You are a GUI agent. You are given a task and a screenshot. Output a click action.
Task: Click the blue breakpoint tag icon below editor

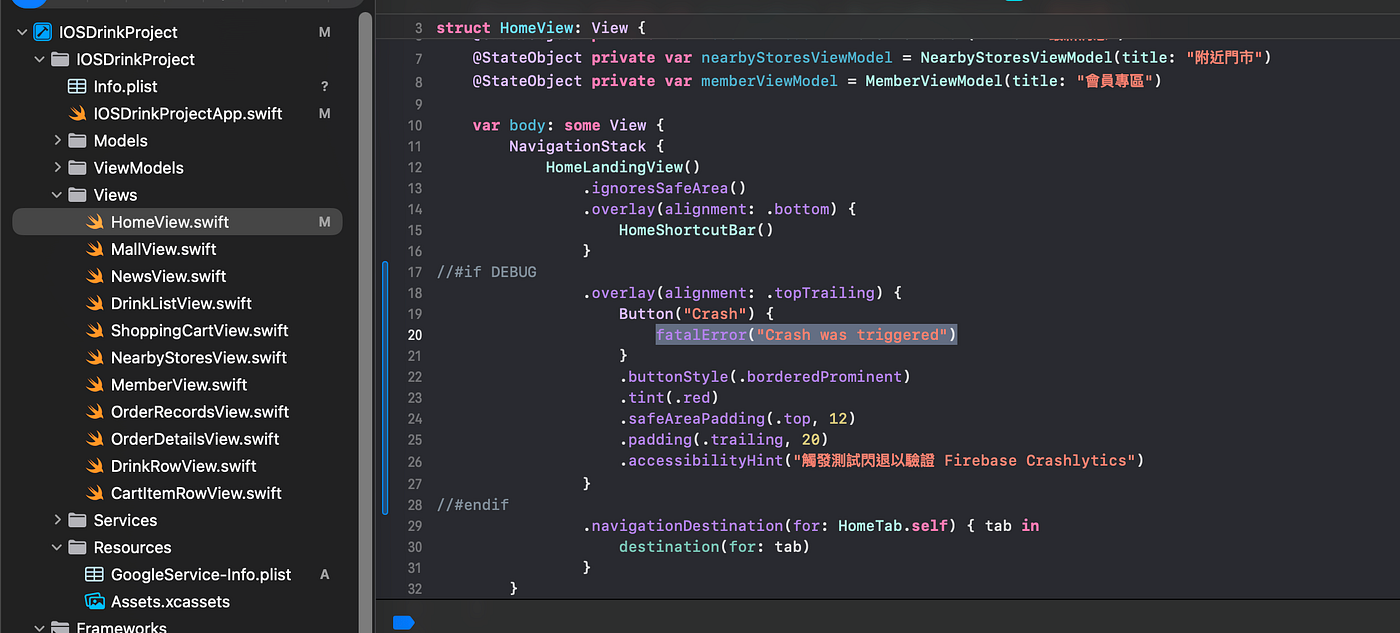[x=403, y=622]
